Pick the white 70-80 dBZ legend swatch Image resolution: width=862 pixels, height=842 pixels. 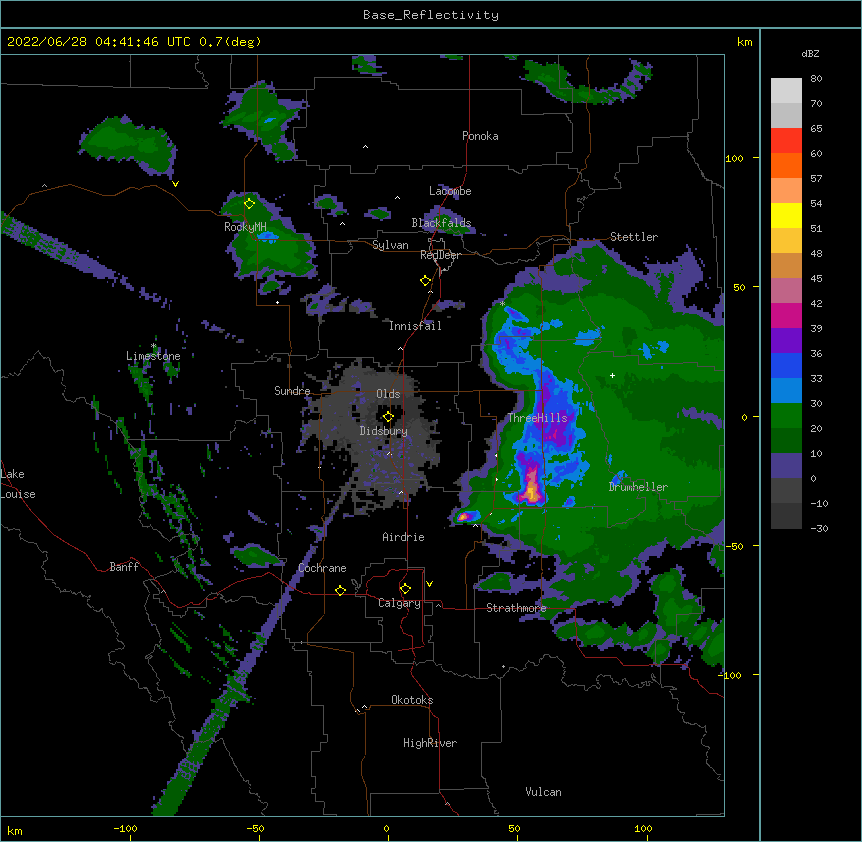pos(786,91)
